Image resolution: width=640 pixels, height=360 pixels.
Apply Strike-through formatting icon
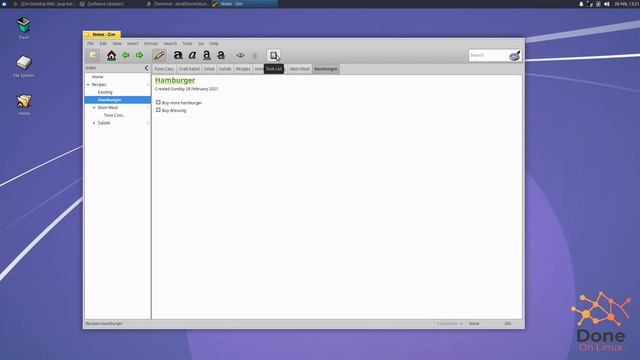click(221, 55)
